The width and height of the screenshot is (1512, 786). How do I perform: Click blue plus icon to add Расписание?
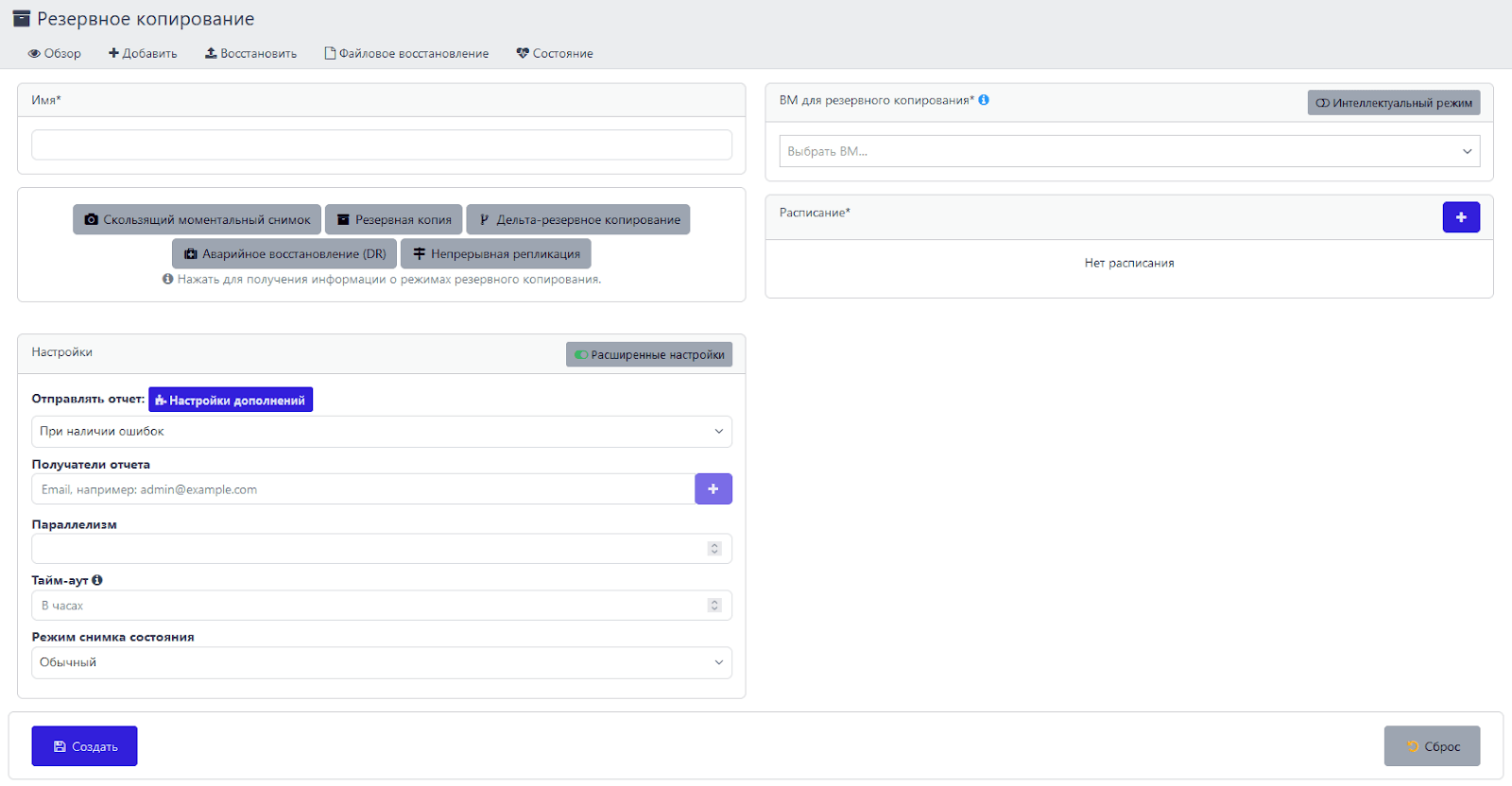coord(1460,217)
